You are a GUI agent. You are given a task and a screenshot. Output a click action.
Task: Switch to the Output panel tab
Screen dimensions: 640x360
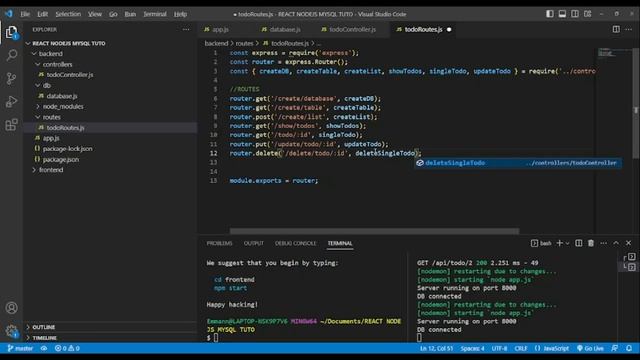253,243
